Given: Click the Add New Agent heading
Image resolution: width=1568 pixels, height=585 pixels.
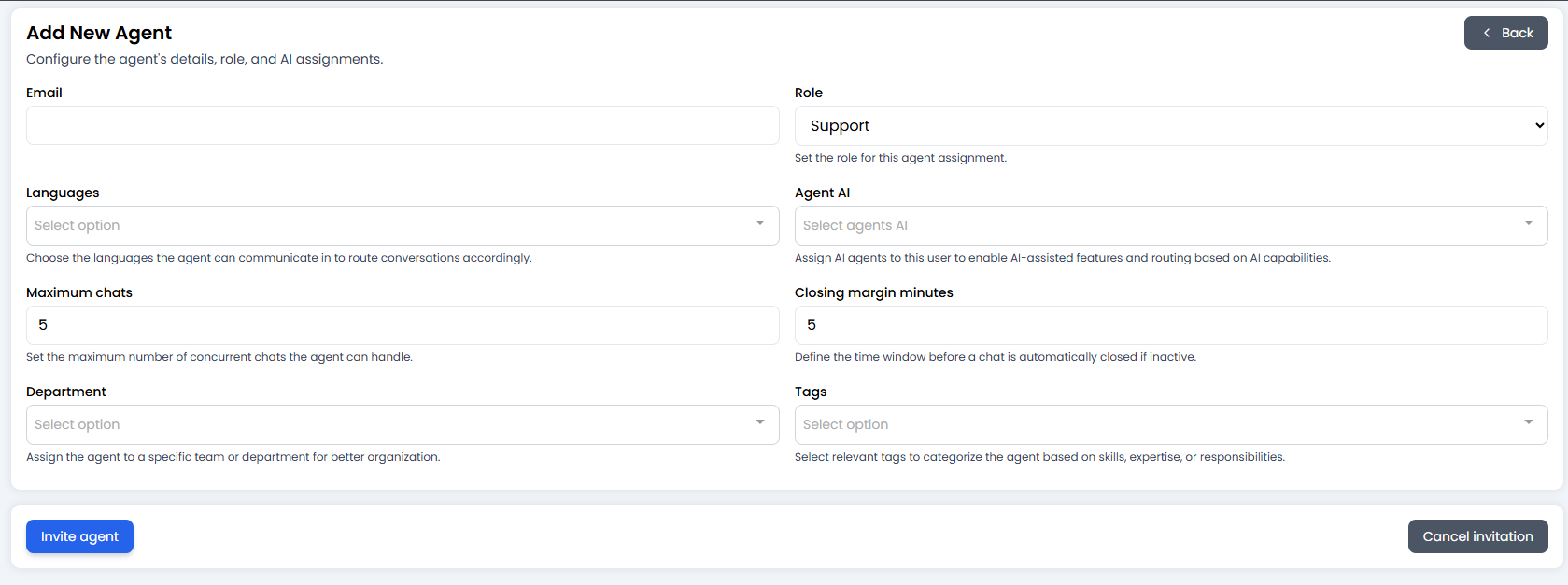Looking at the screenshot, I should click(98, 32).
